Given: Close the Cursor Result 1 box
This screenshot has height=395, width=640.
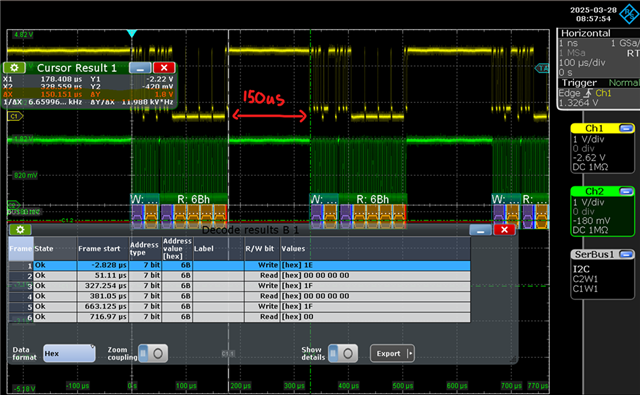Looking at the screenshot, I should [164, 68].
